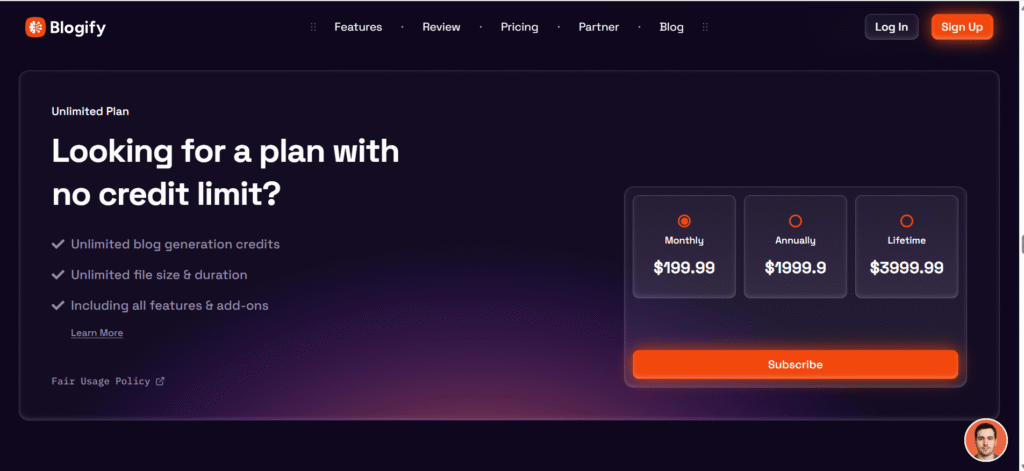1024x471 pixels.
Task: Open the support chat avatar
Action: (x=985, y=439)
